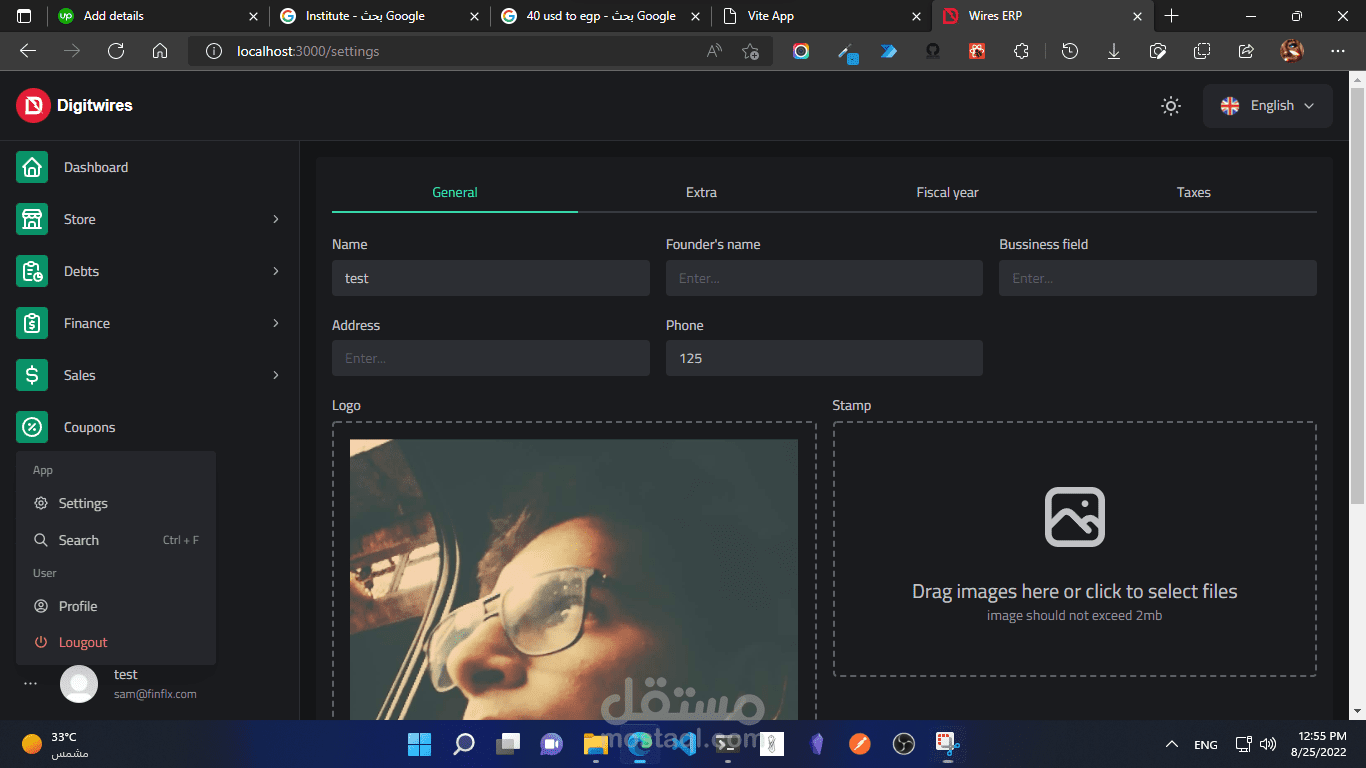Click the browser profile picture
This screenshot has height=768, width=1366.
(x=1292, y=51)
